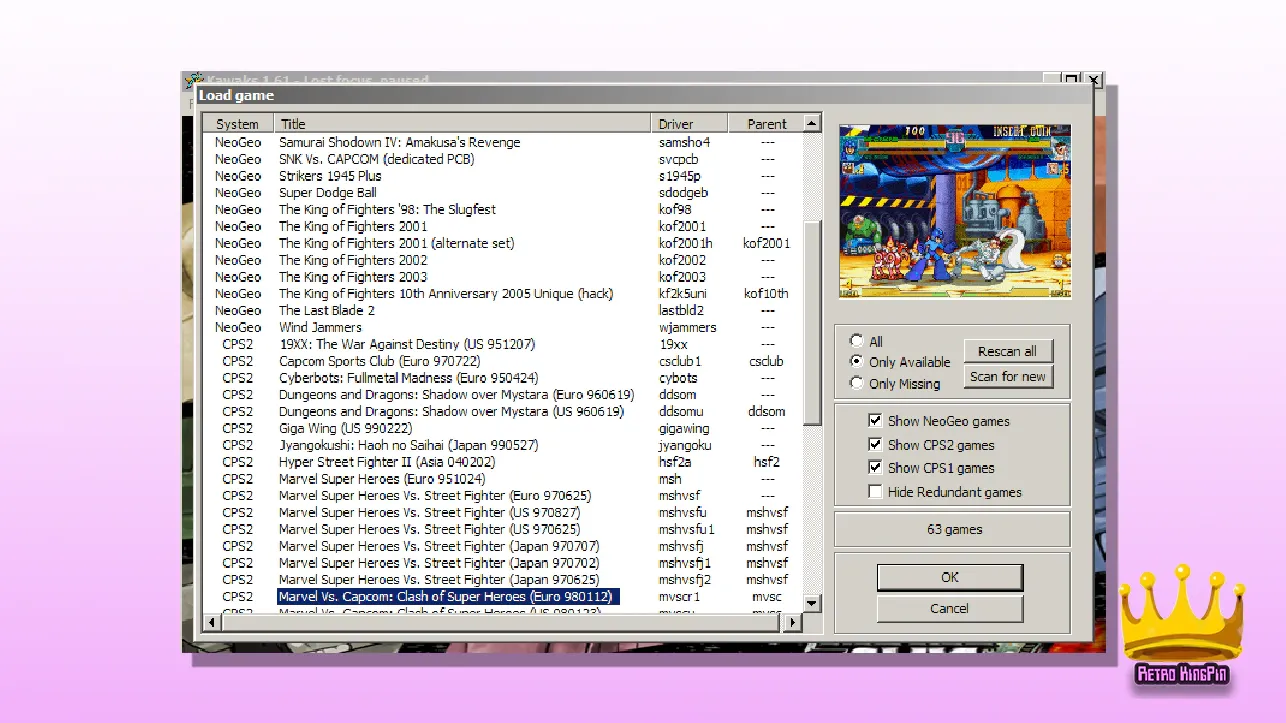Sort list by Parent column header
Screen dimensions: 1286x723
coord(766,124)
